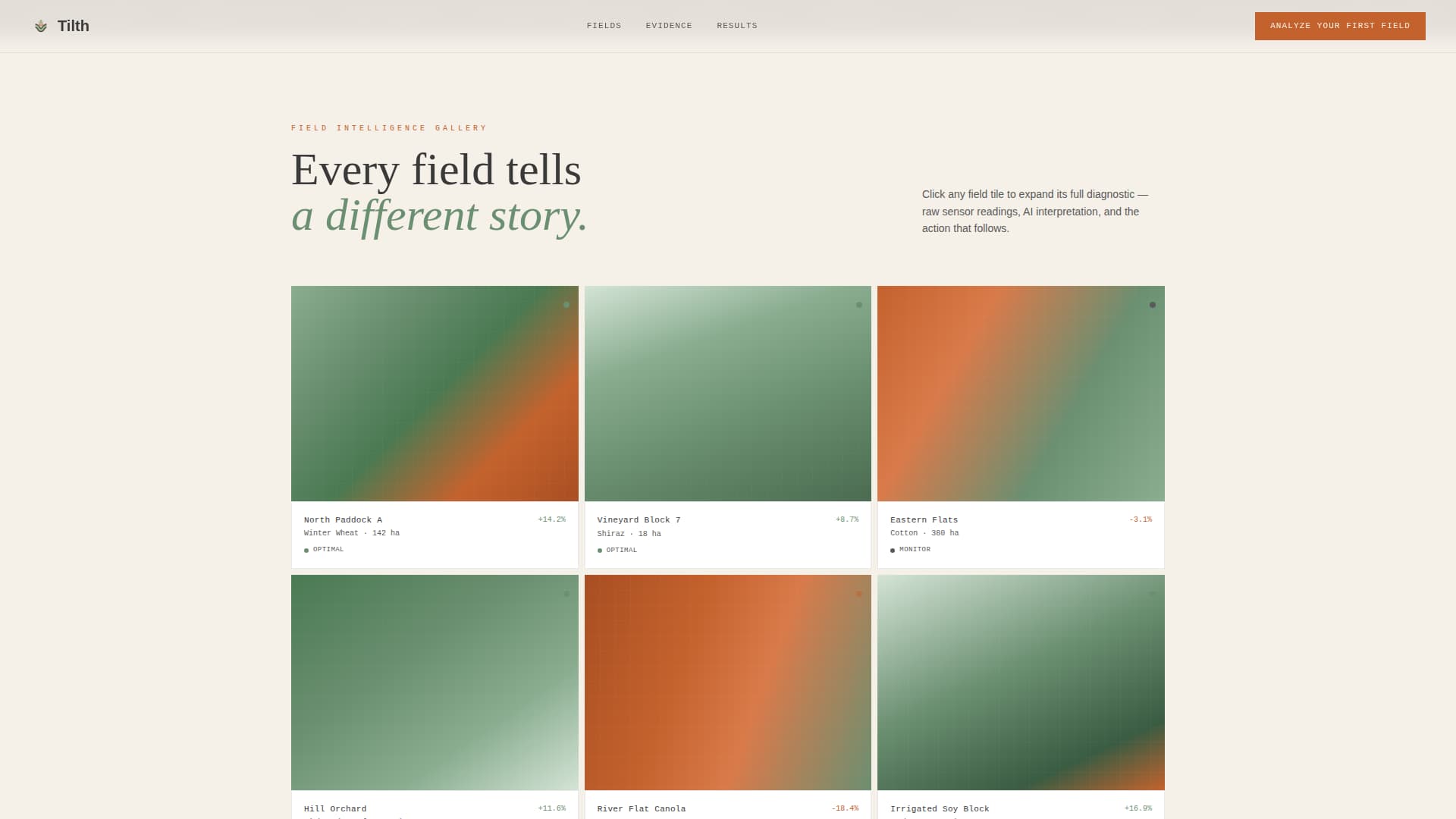This screenshot has width=1456, height=819.
Task: Click status dot on North Paddock A image
Action: coord(566,305)
